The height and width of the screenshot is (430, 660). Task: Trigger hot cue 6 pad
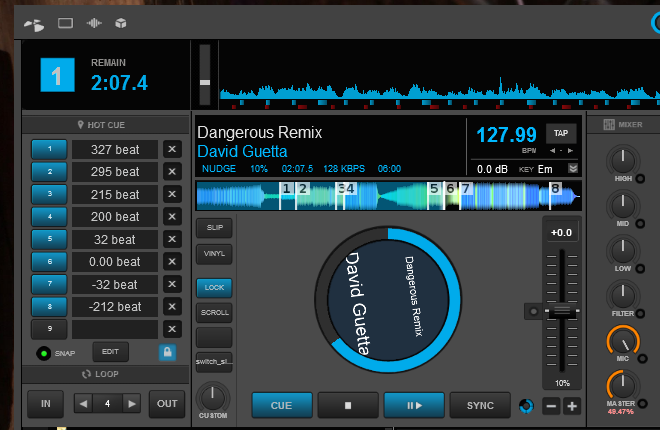click(49, 262)
